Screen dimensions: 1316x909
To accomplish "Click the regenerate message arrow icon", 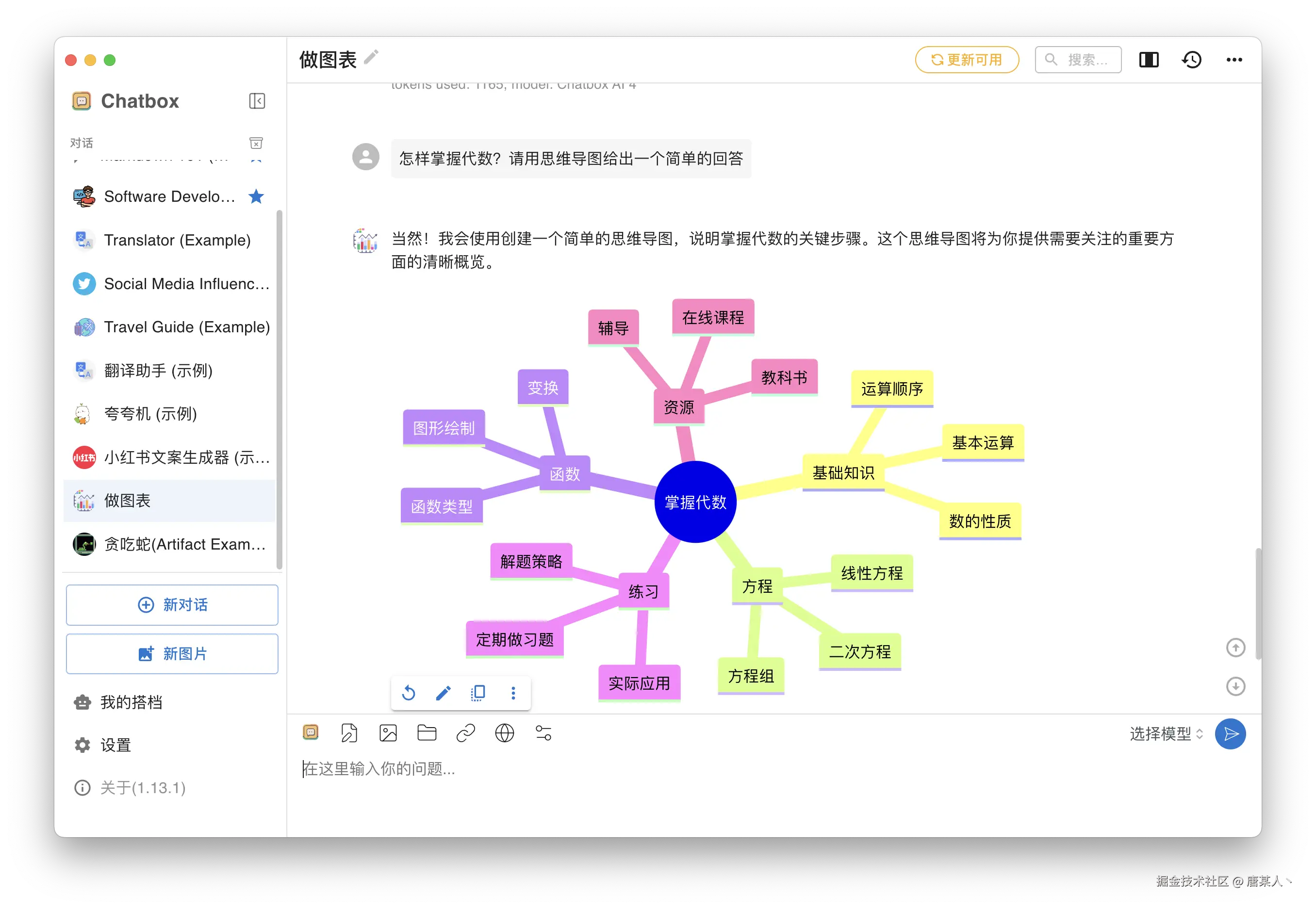I will point(409,693).
